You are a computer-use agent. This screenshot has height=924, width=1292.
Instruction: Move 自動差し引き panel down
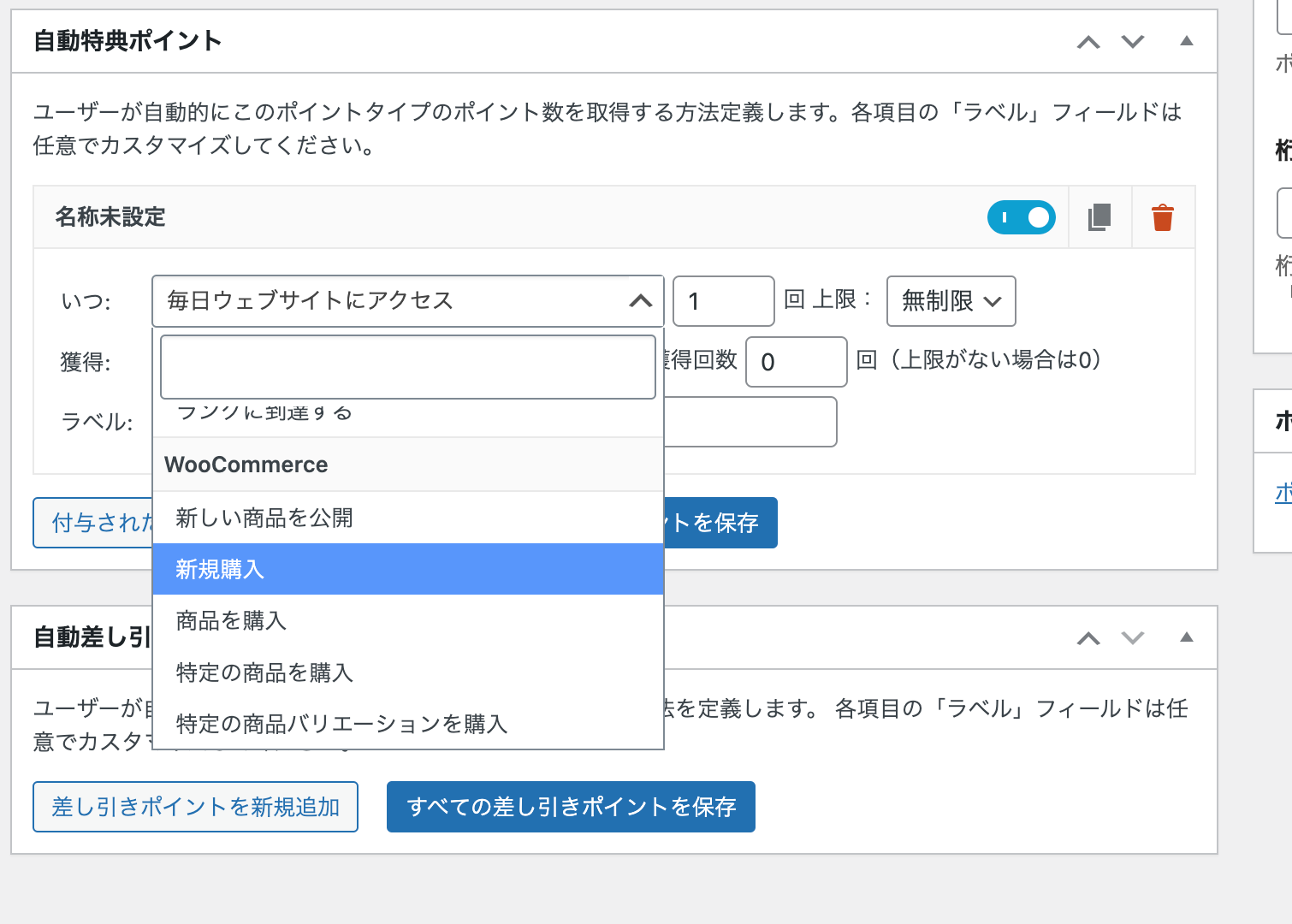[x=1133, y=638]
